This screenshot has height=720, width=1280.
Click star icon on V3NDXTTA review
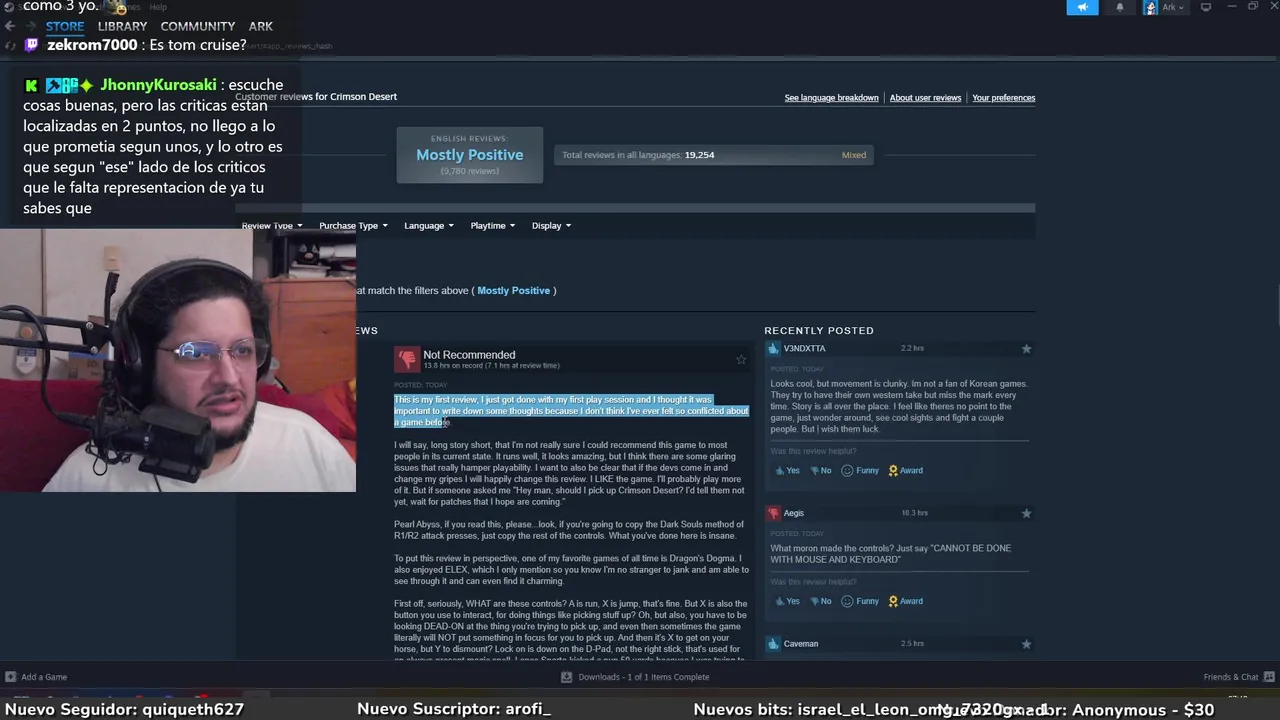1026,349
